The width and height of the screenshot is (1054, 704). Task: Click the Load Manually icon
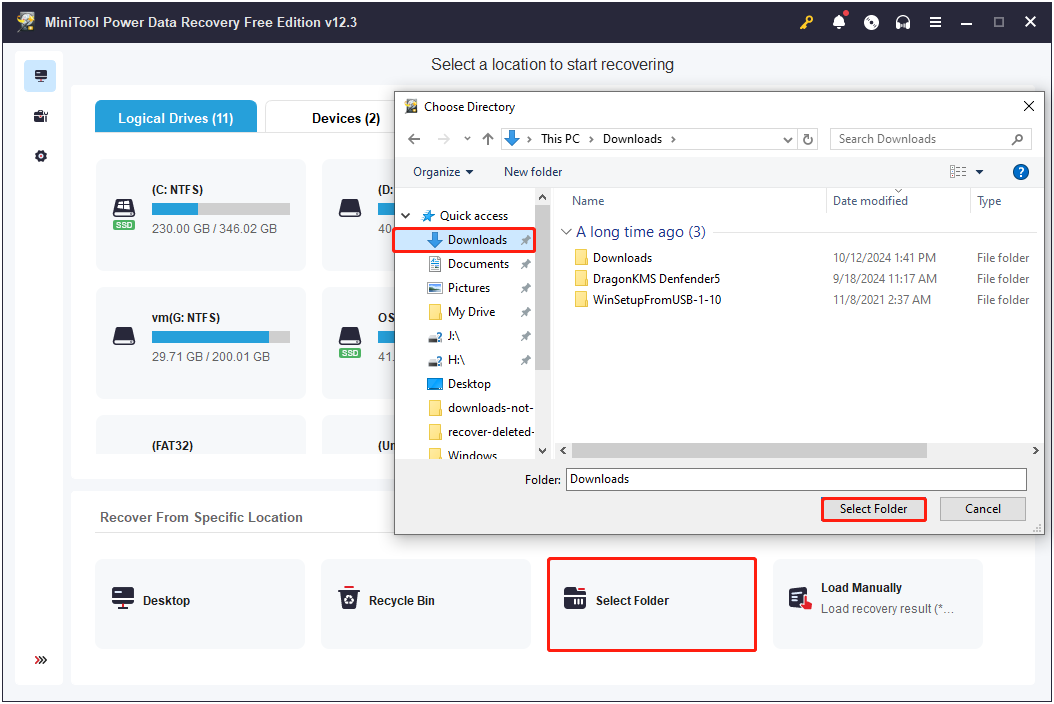point(800,598)
